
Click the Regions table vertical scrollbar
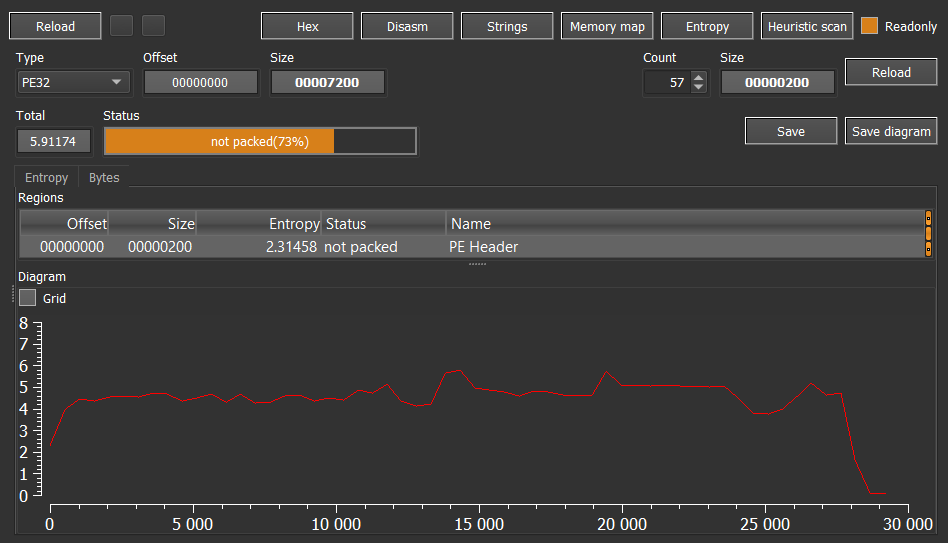(x=928, y=233)
